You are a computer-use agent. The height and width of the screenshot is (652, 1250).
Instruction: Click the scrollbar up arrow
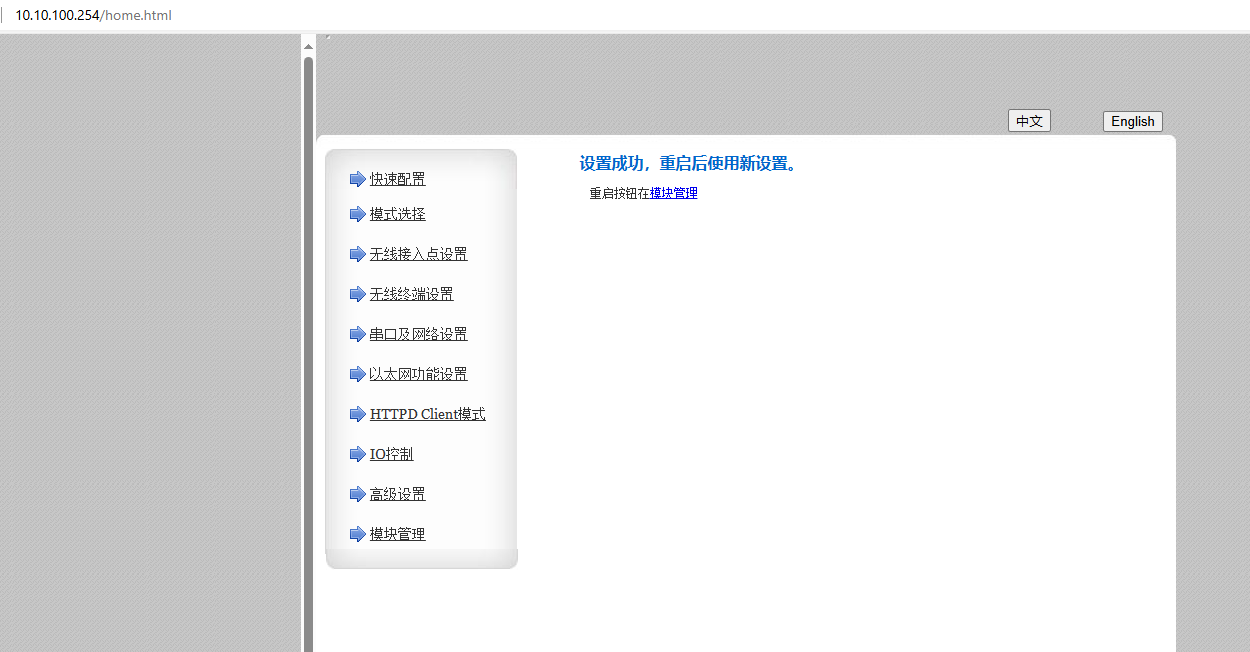click(x=308, y=46)
